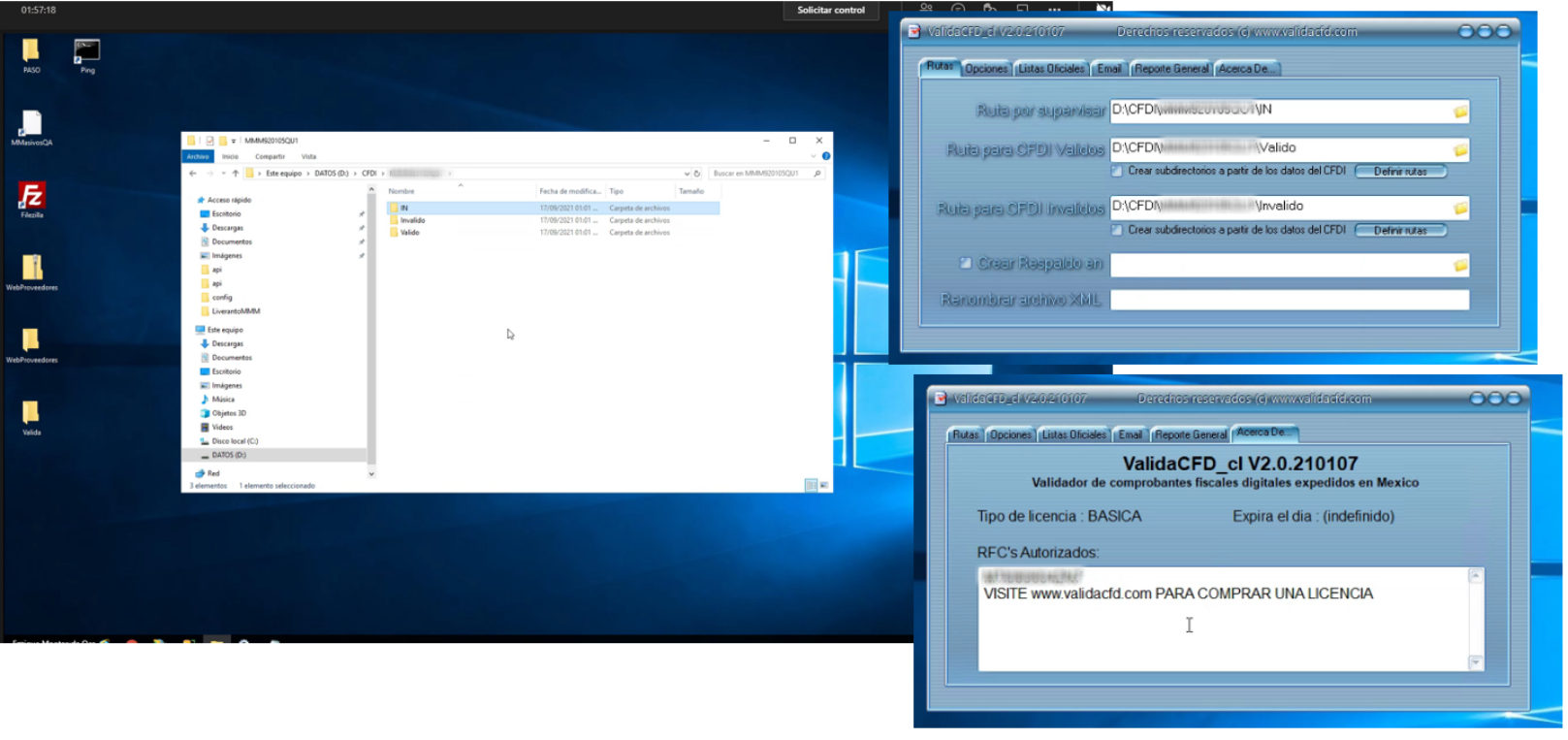This screenshot has width=1568, height=740.
Task: Expand breadcrumb chevron after CFDI
Action: [x=383, y=174]
